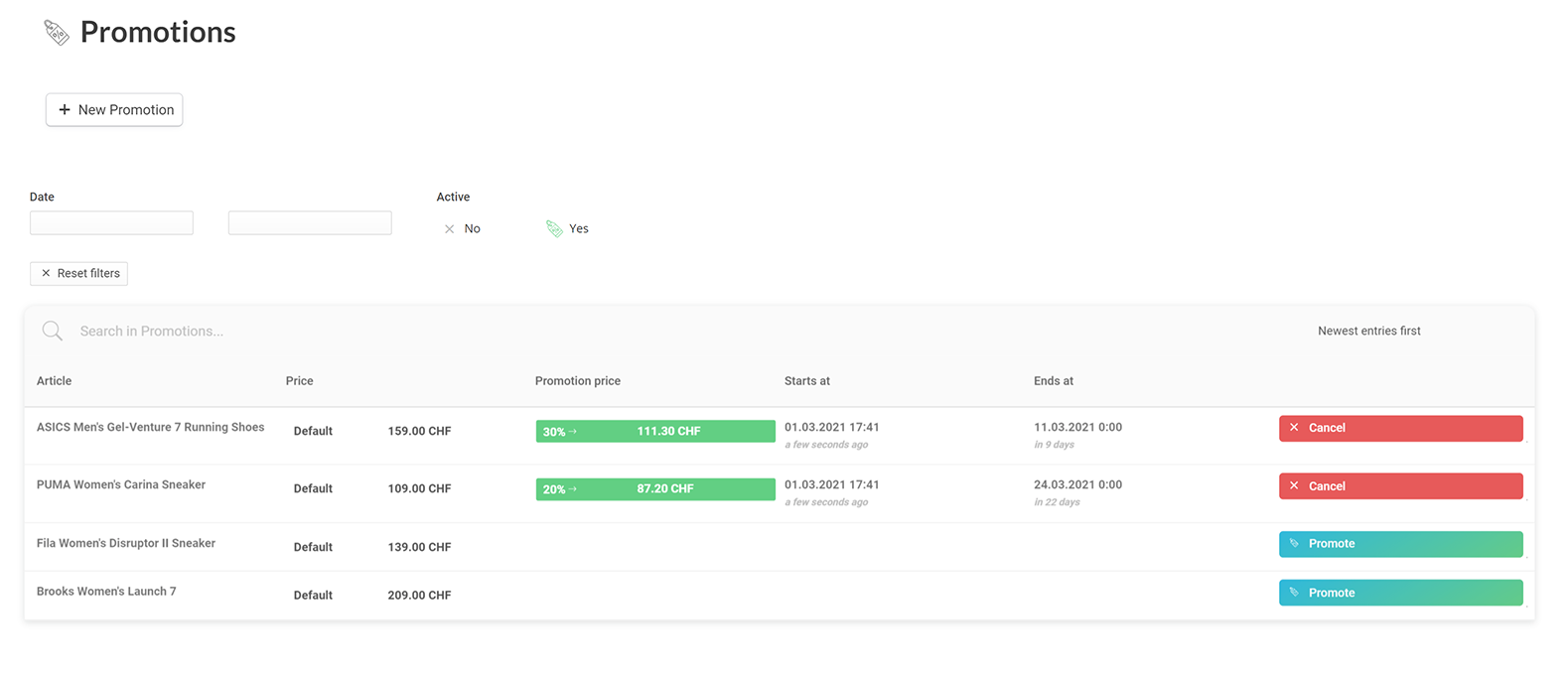Viewport: 1568px width, 677px height.
Task: Click the 139.00 CHF price
Action: point(420,548)
